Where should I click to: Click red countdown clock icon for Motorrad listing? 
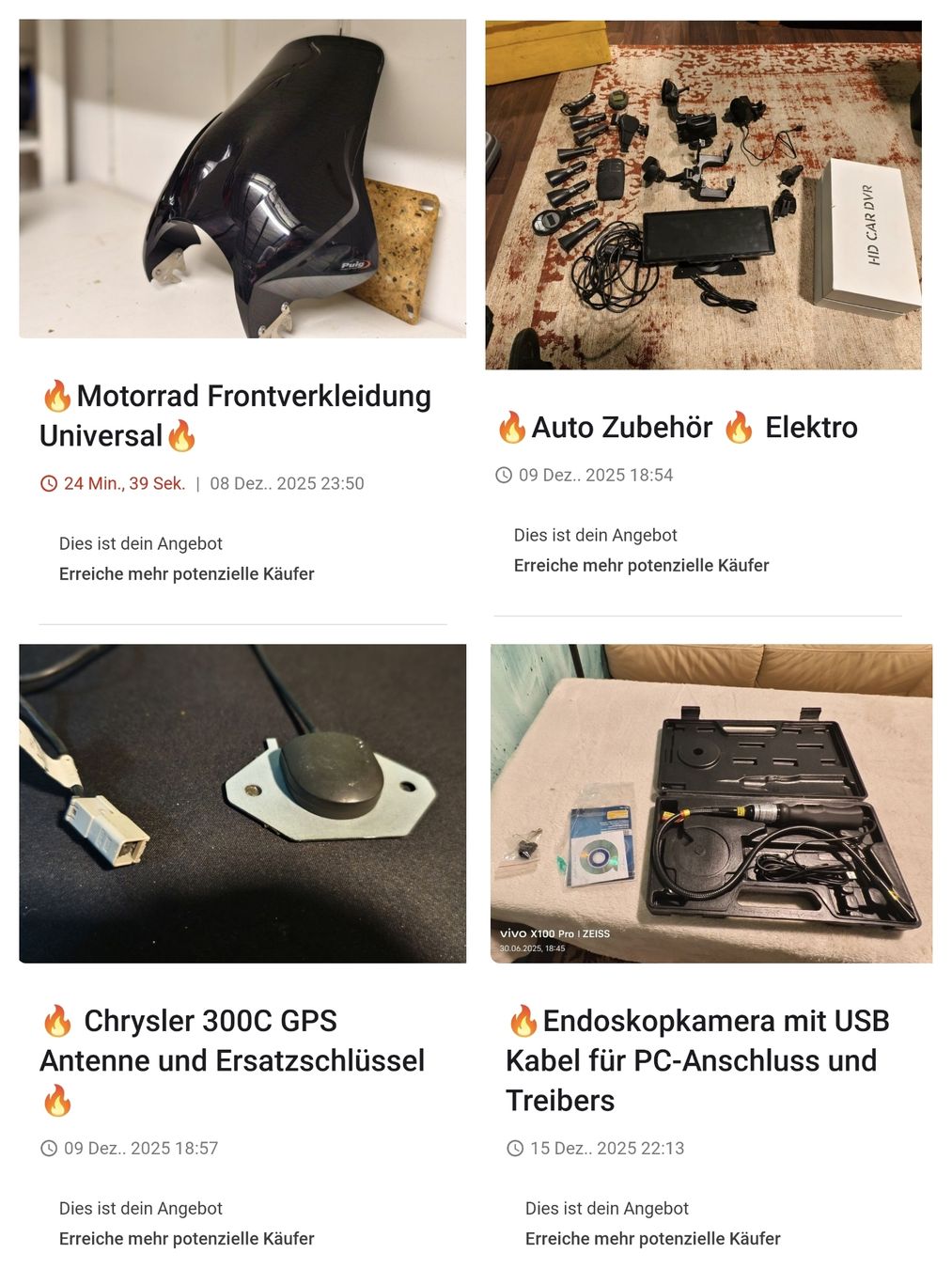click(x=49, y=483)
